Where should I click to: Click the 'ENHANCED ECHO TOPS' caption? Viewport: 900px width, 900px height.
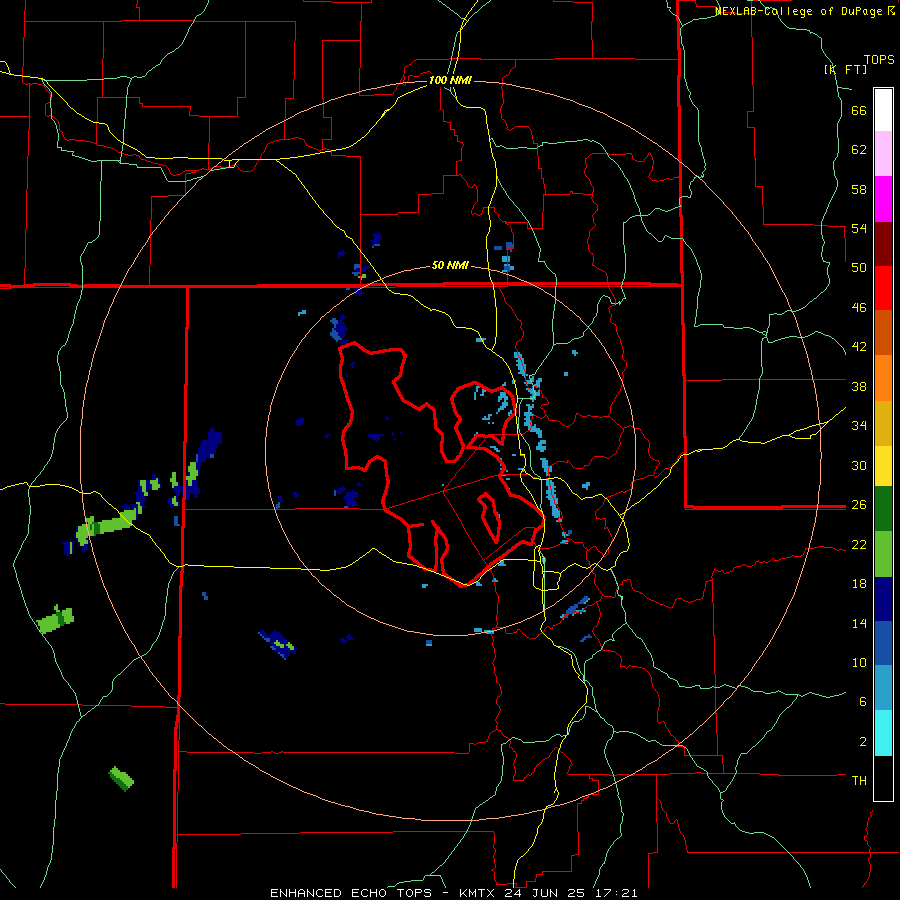(x=351, y=893)
